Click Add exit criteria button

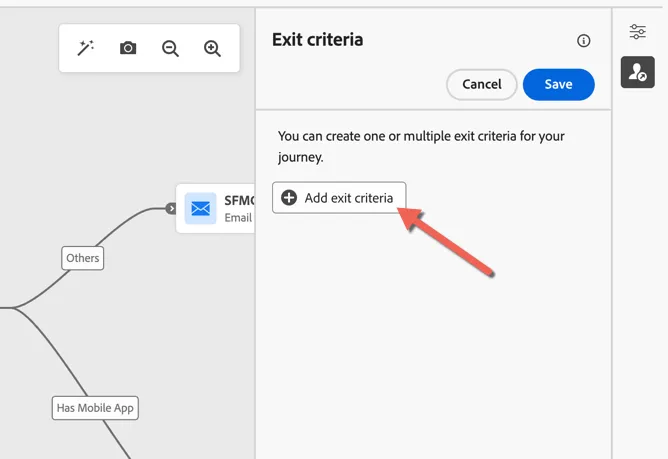click(x=339, y=198)
